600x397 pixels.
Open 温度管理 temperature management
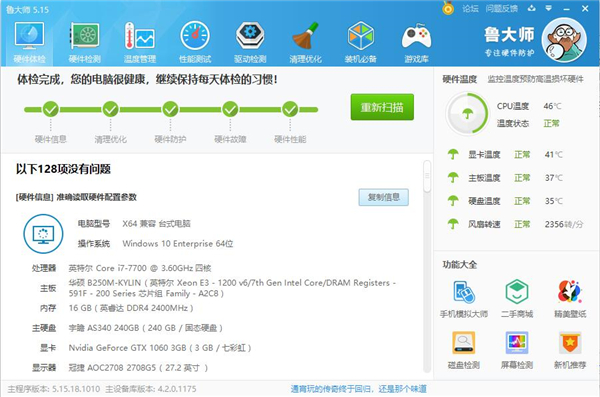point(140,42)
